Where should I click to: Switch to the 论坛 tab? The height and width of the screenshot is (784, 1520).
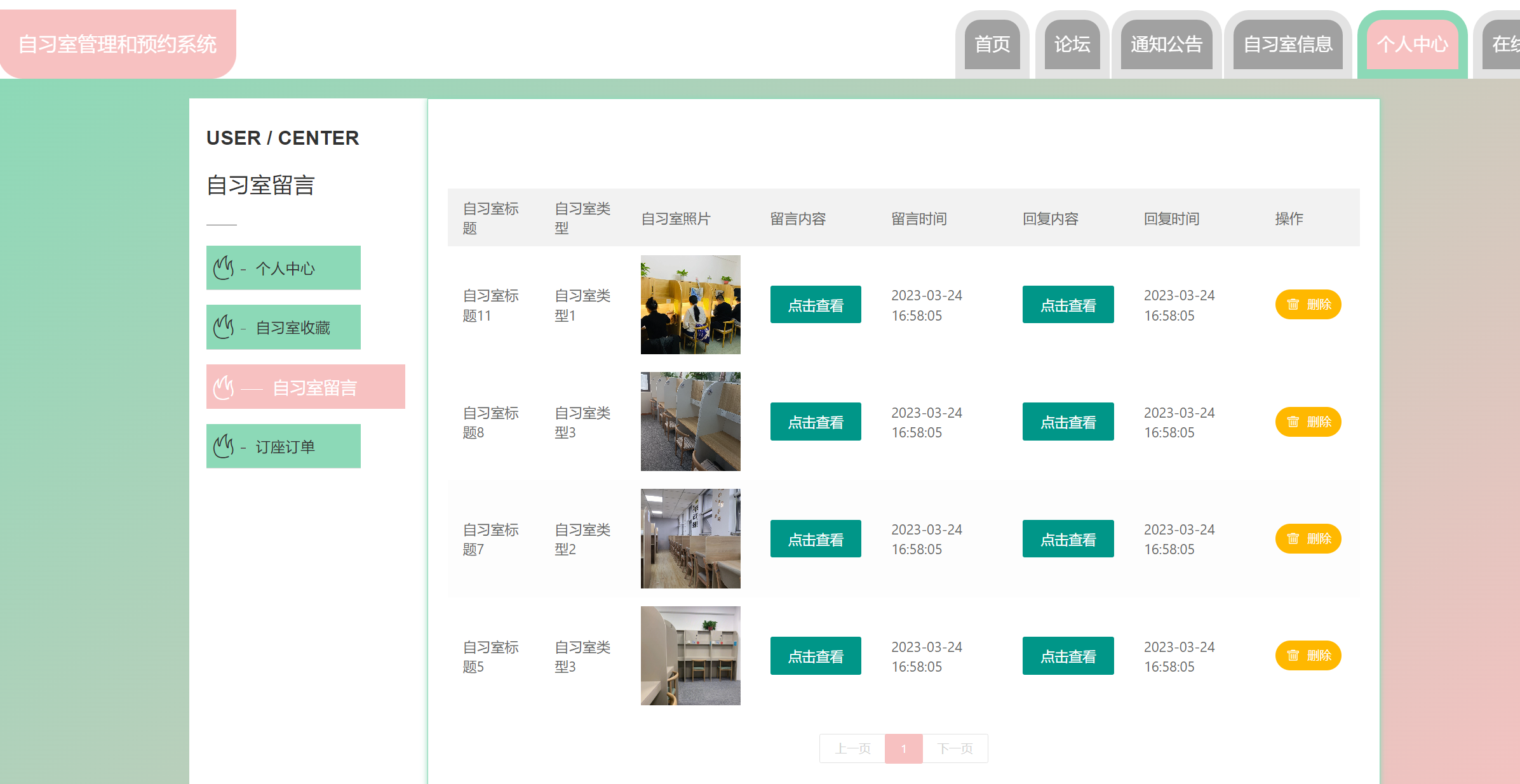click(1072, 44)
